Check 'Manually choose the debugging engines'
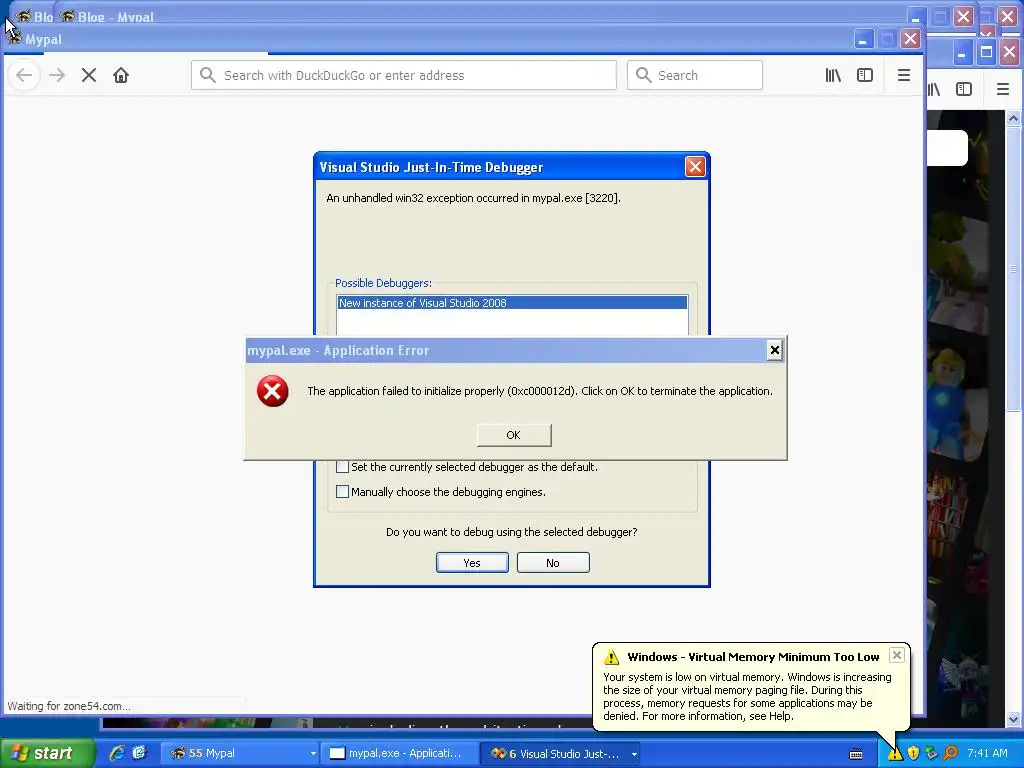Image resolution: width=1024 pixels, height=768 pixels. (342, 492)
